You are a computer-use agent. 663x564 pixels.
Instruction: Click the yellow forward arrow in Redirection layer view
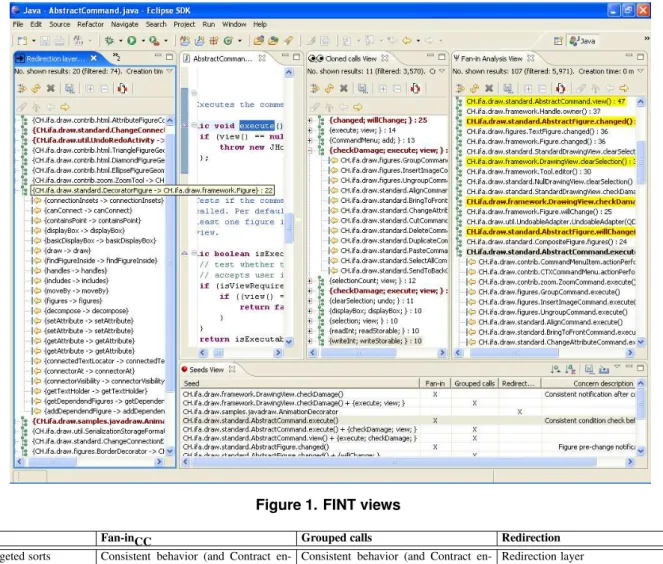pyautogui.click(x=65, y=107)
